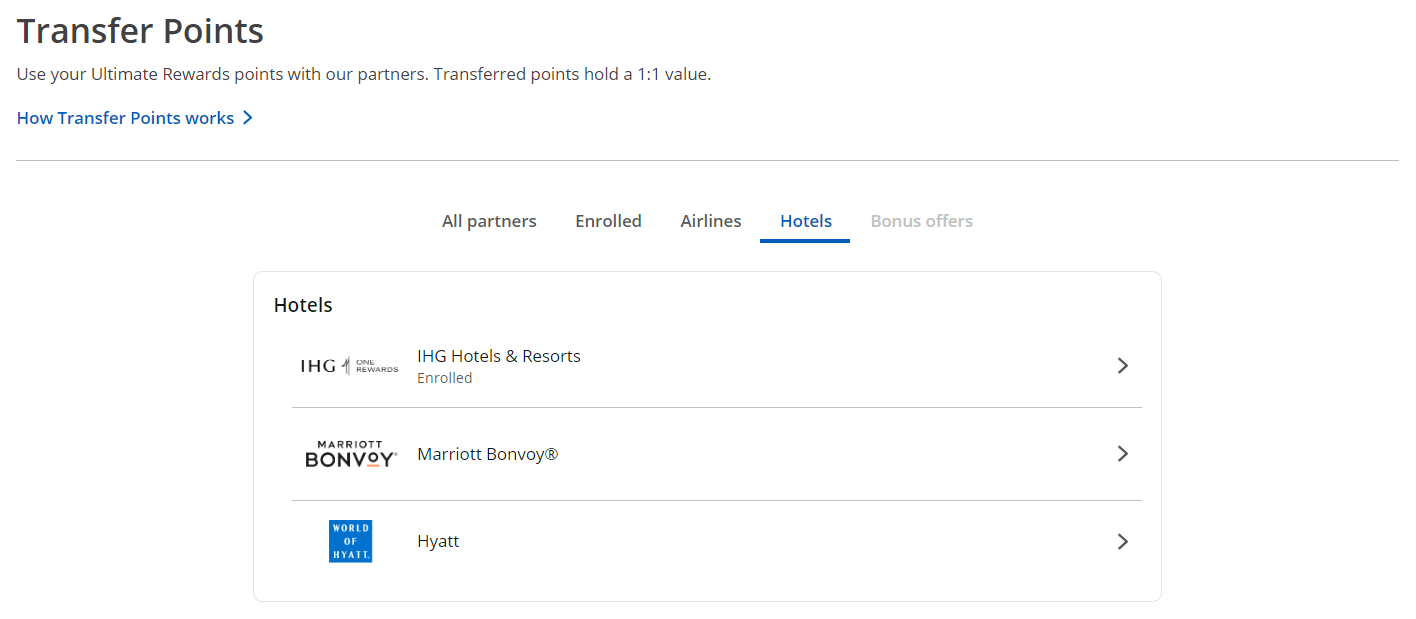
Task: Open the How Transfer Points works link
Action: click(x=125, y=118)
